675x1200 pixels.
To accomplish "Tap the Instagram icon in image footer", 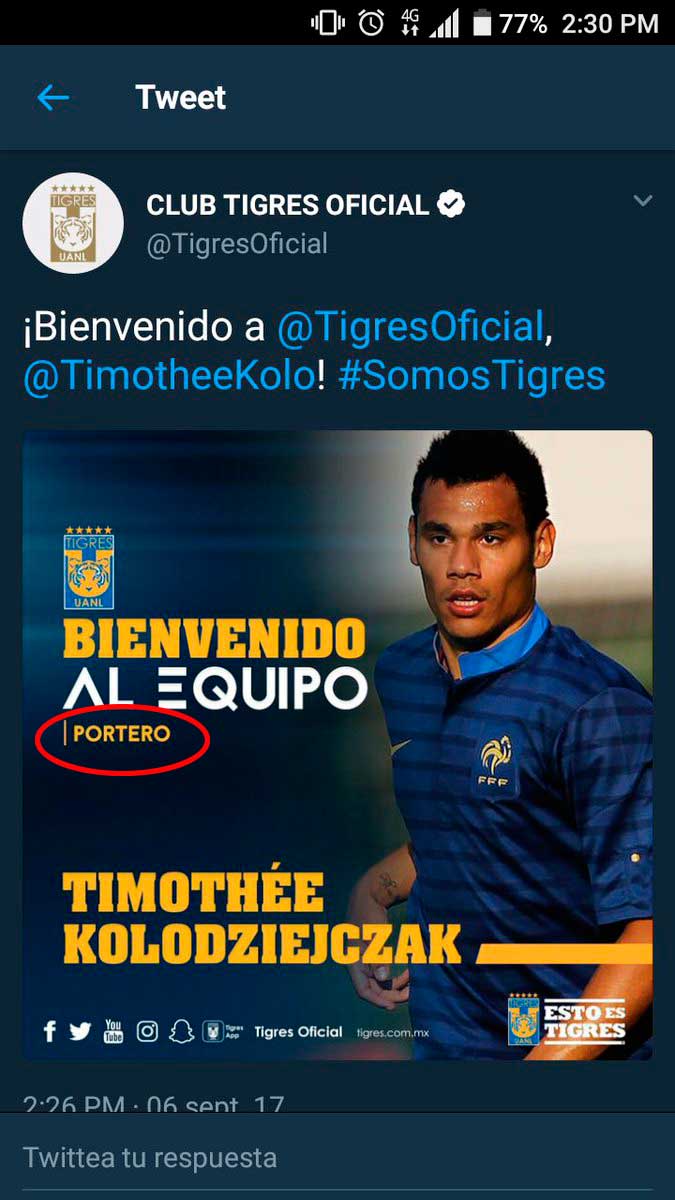I will (147, 1031).
